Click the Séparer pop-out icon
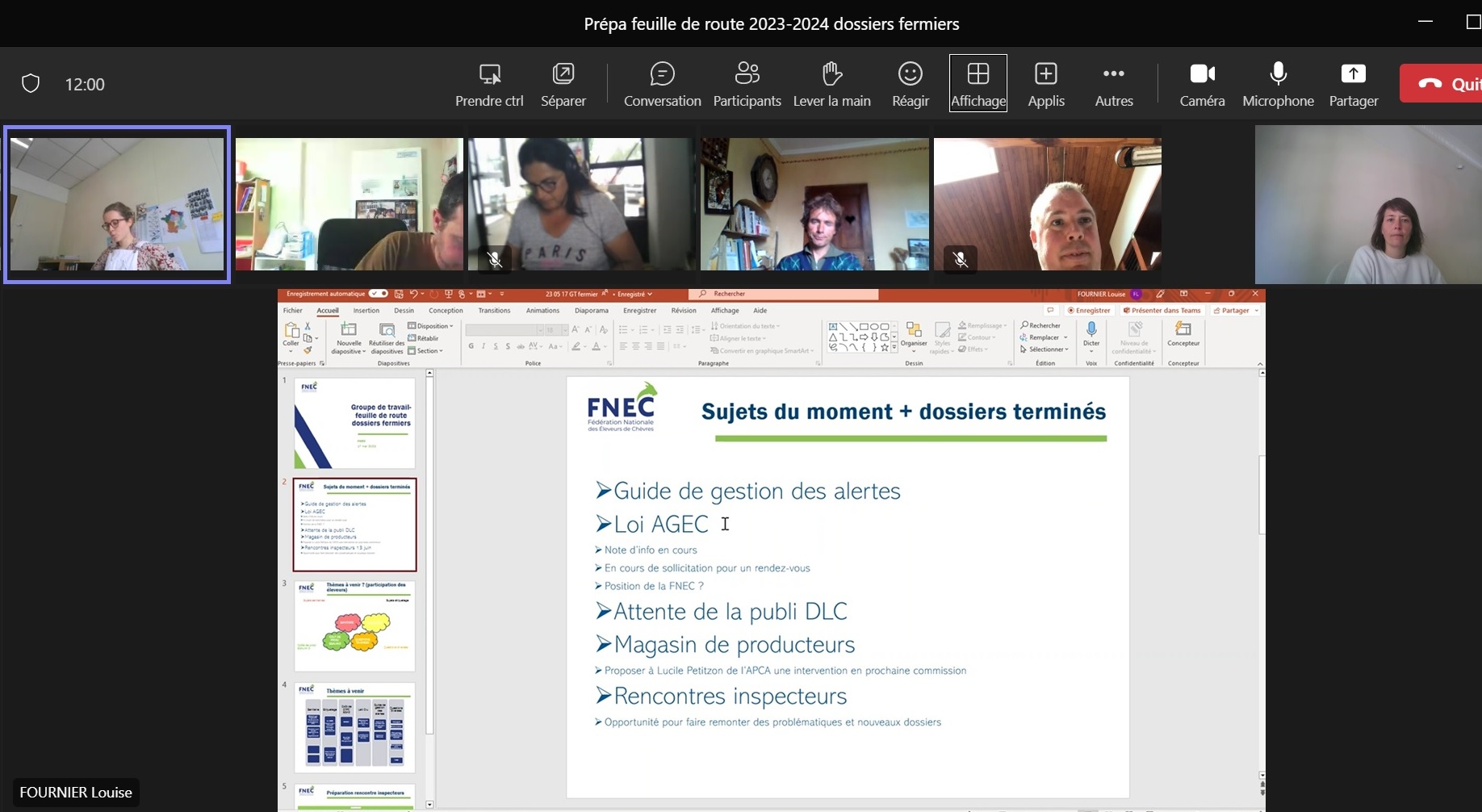The width and height of the screenshot is (1482, 812). [563, 74]
